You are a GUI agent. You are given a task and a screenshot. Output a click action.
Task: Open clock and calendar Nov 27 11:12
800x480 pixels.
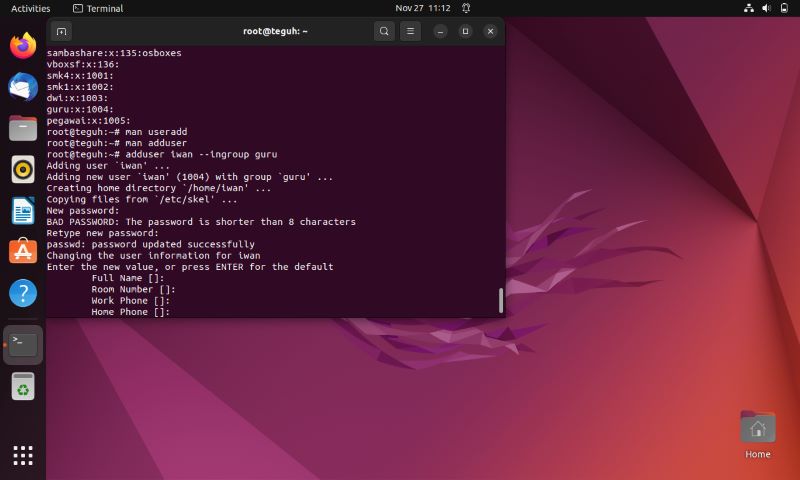[x=423, y=8]
